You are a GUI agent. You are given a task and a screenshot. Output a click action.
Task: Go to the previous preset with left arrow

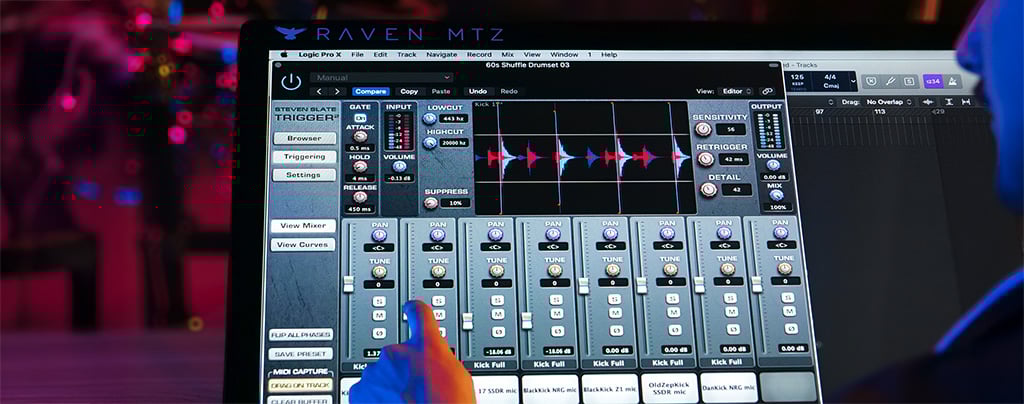tap(319, 92)
